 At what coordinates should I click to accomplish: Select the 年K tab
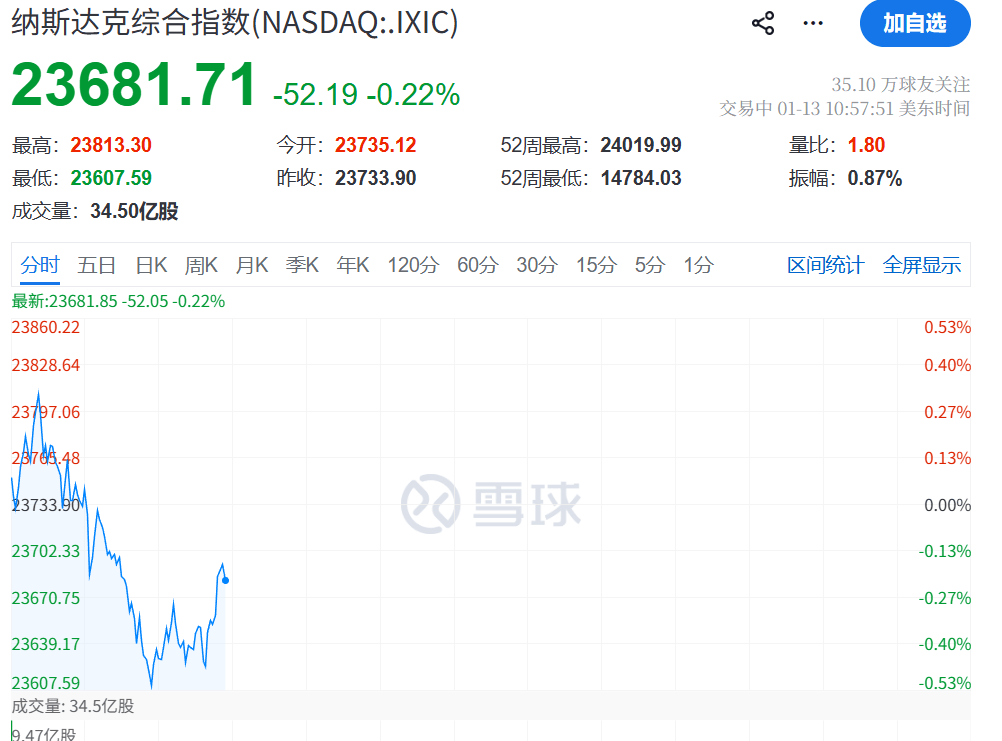353,264
